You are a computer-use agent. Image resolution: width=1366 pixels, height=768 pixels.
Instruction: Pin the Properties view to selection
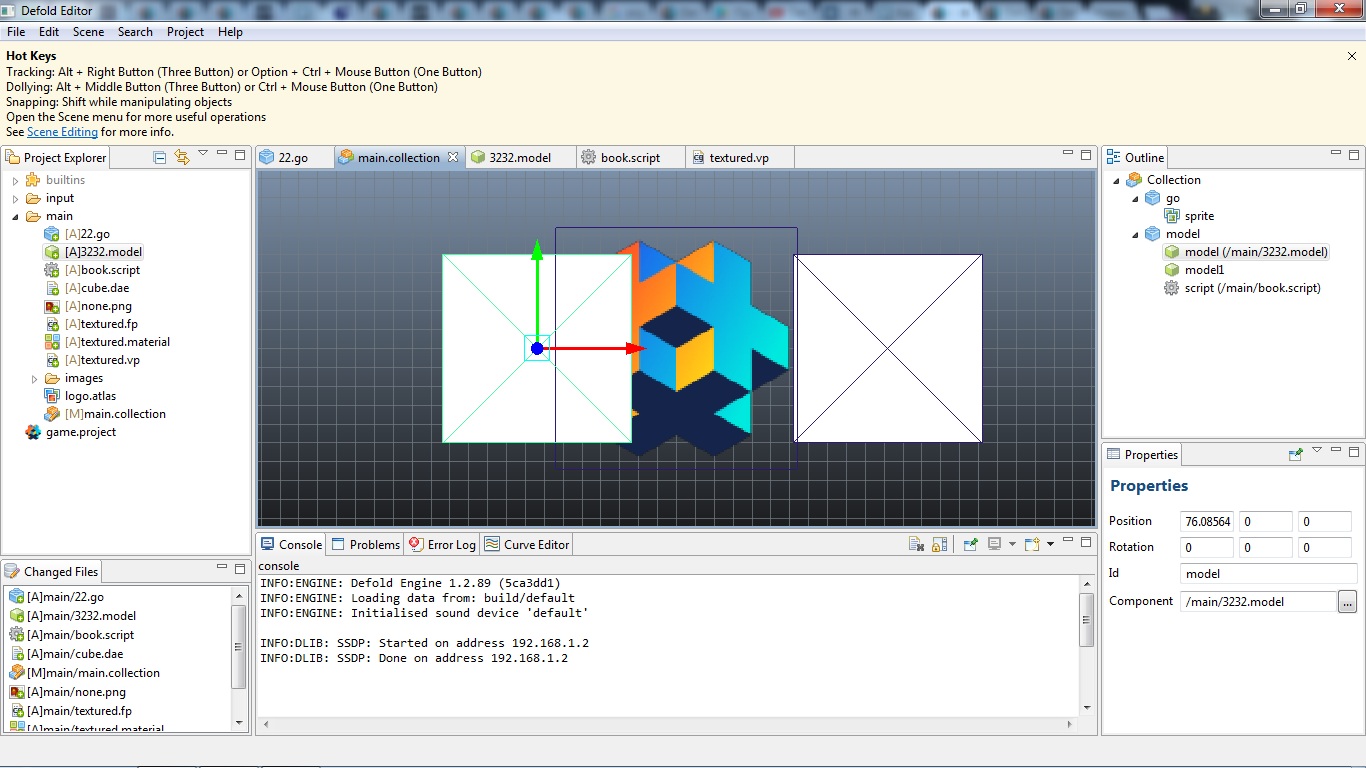(1296, 454)
